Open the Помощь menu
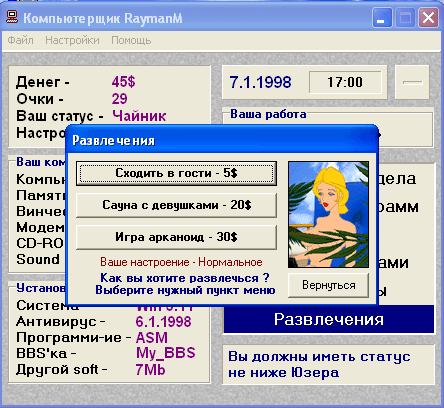 click(x=131, y=40)
